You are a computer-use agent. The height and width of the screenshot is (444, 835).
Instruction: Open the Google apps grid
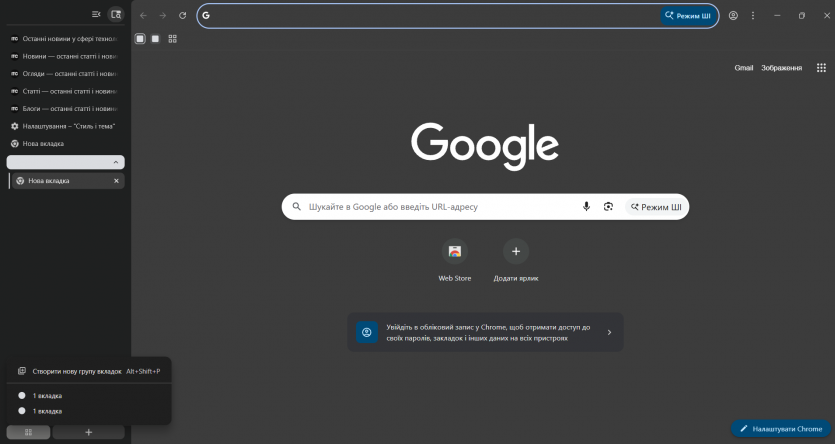(821, 68)
